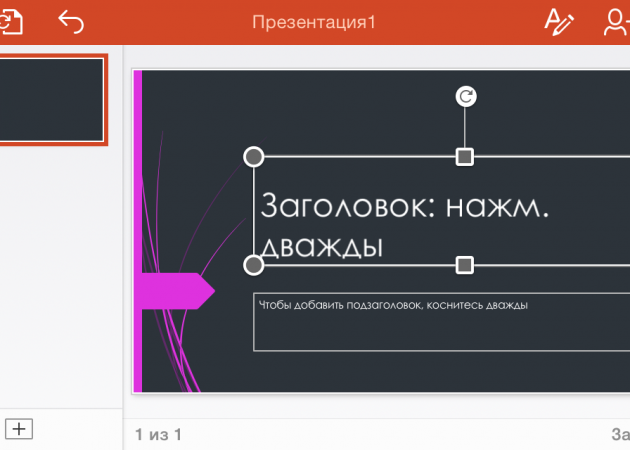Click the bottom-left round resize handle

pyautogui.click(x=254, y=265)
